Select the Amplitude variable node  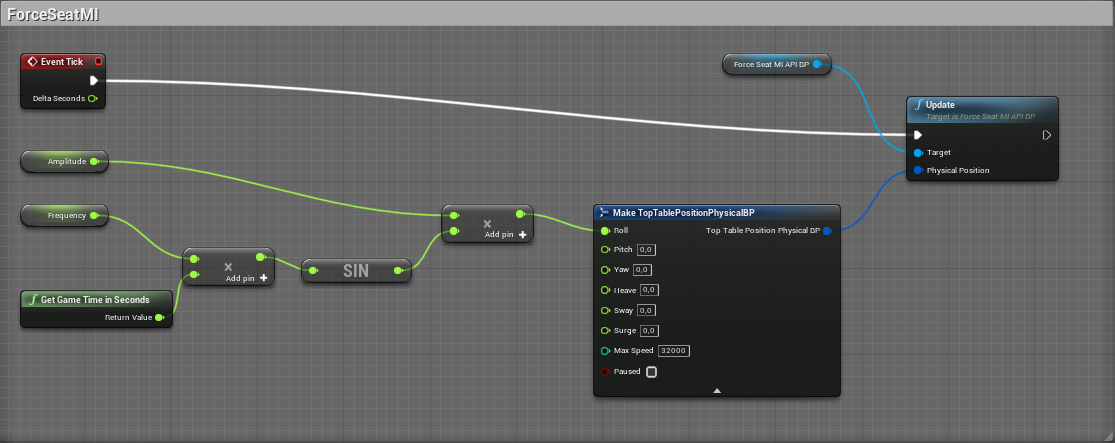[65, 161]
